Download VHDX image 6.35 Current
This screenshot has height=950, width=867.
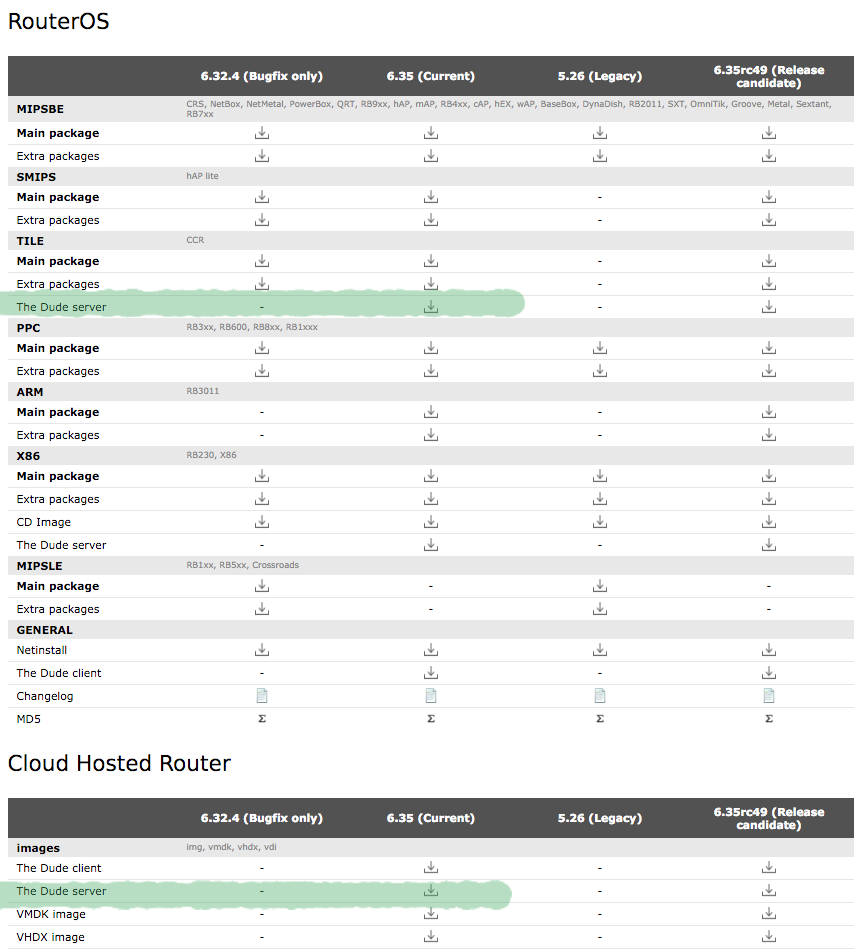431,937
